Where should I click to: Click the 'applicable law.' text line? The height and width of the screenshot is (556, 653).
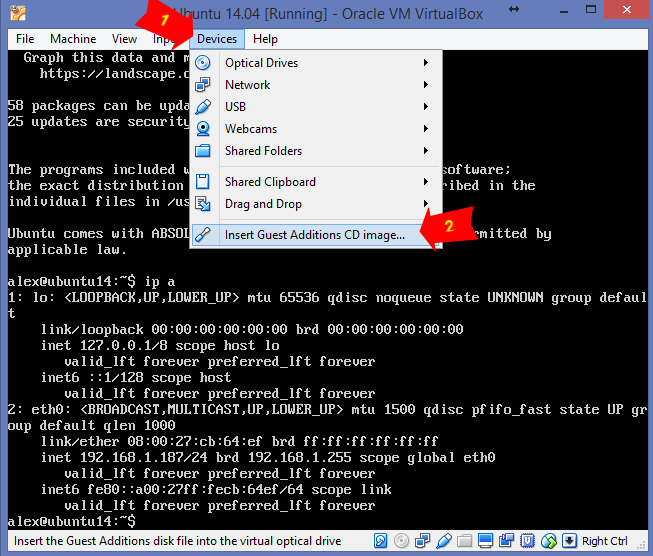coord(67,250)
